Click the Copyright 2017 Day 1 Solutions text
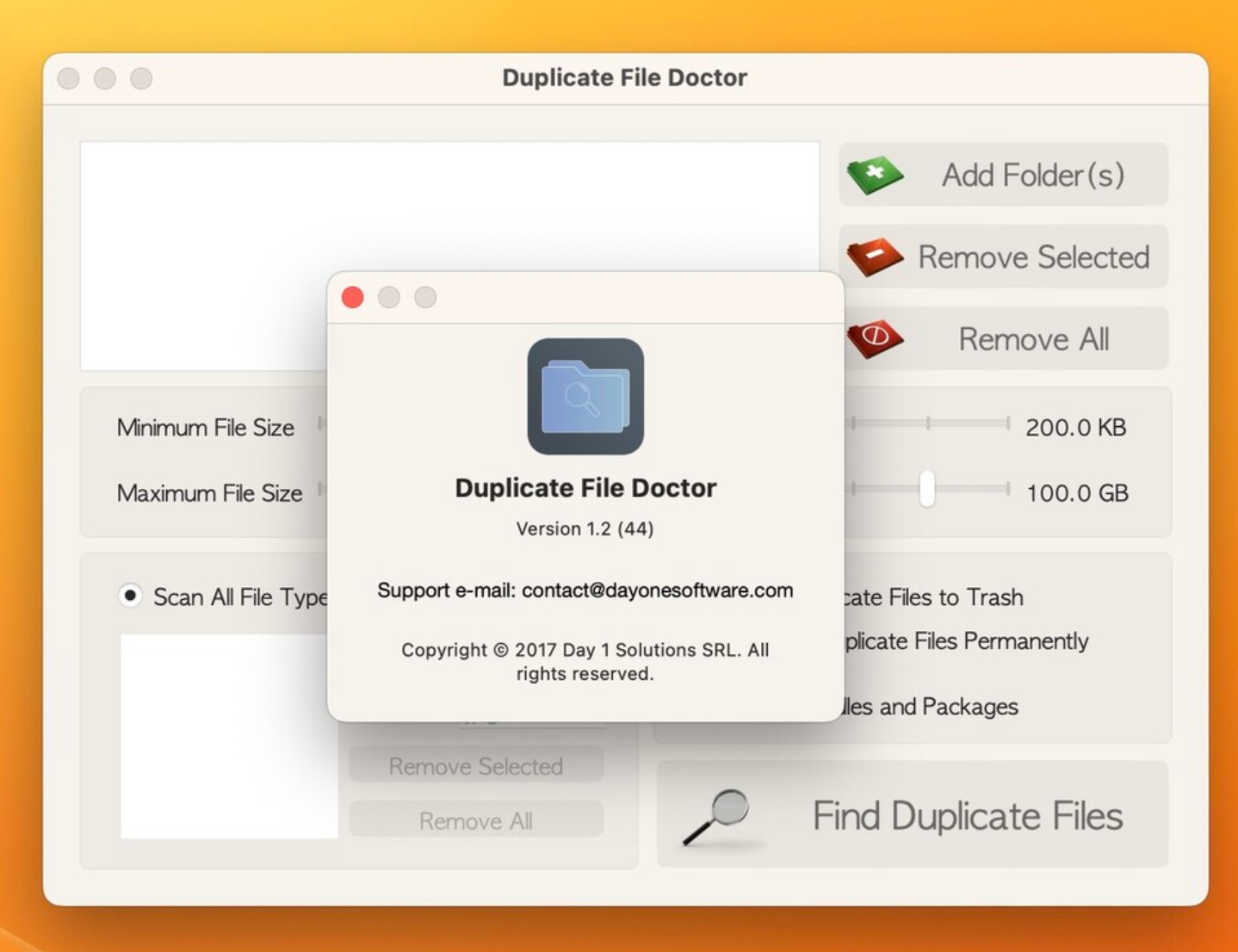The height and width of the screenshot is (952, 1238). [x=585, y=661]
